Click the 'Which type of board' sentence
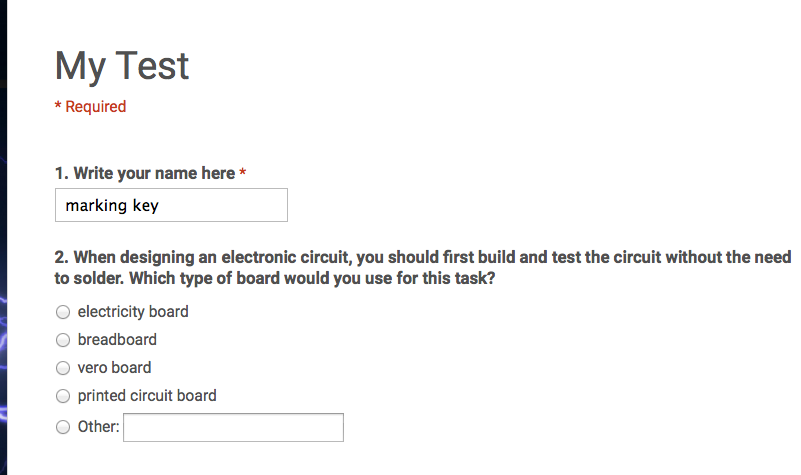This screenshot has width=801, height=475. [x=312, y=278]
